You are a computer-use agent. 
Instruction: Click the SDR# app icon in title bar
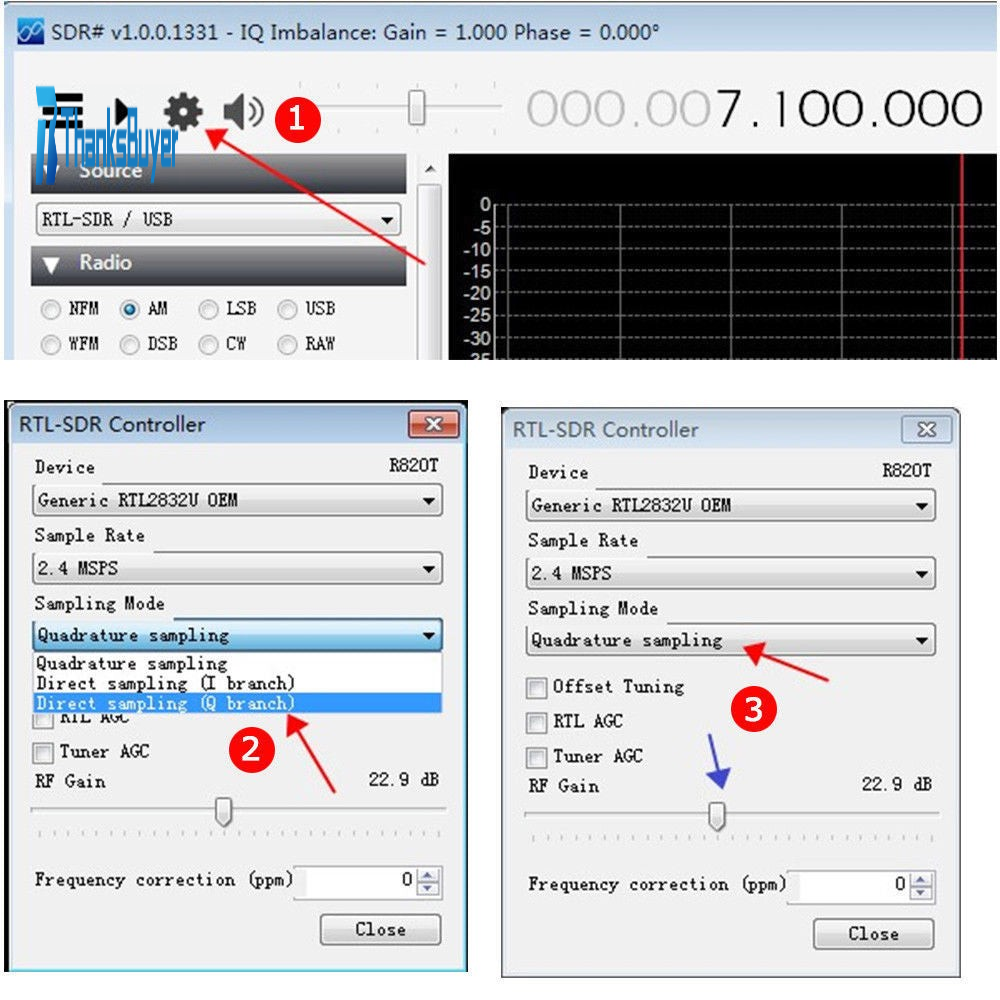pyautogui.click(x=30, y=31)
